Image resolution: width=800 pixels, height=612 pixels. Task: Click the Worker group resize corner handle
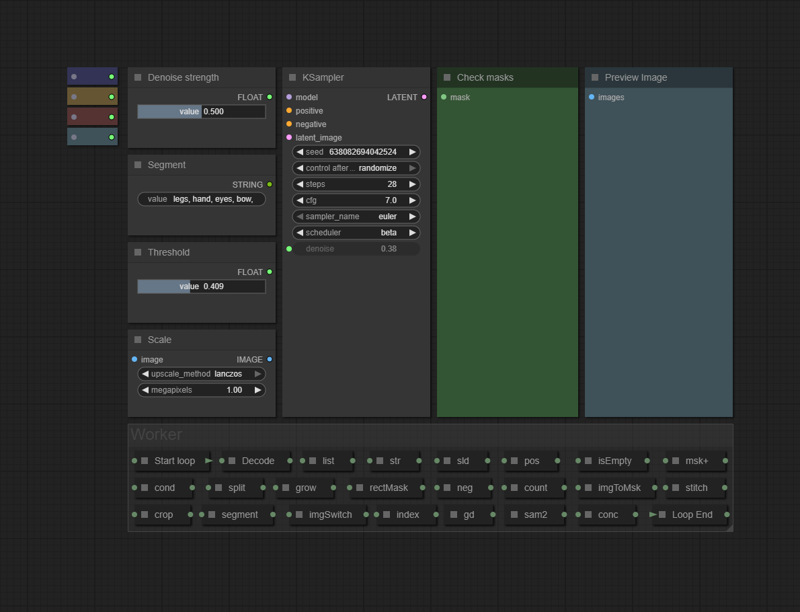[730, 528]
